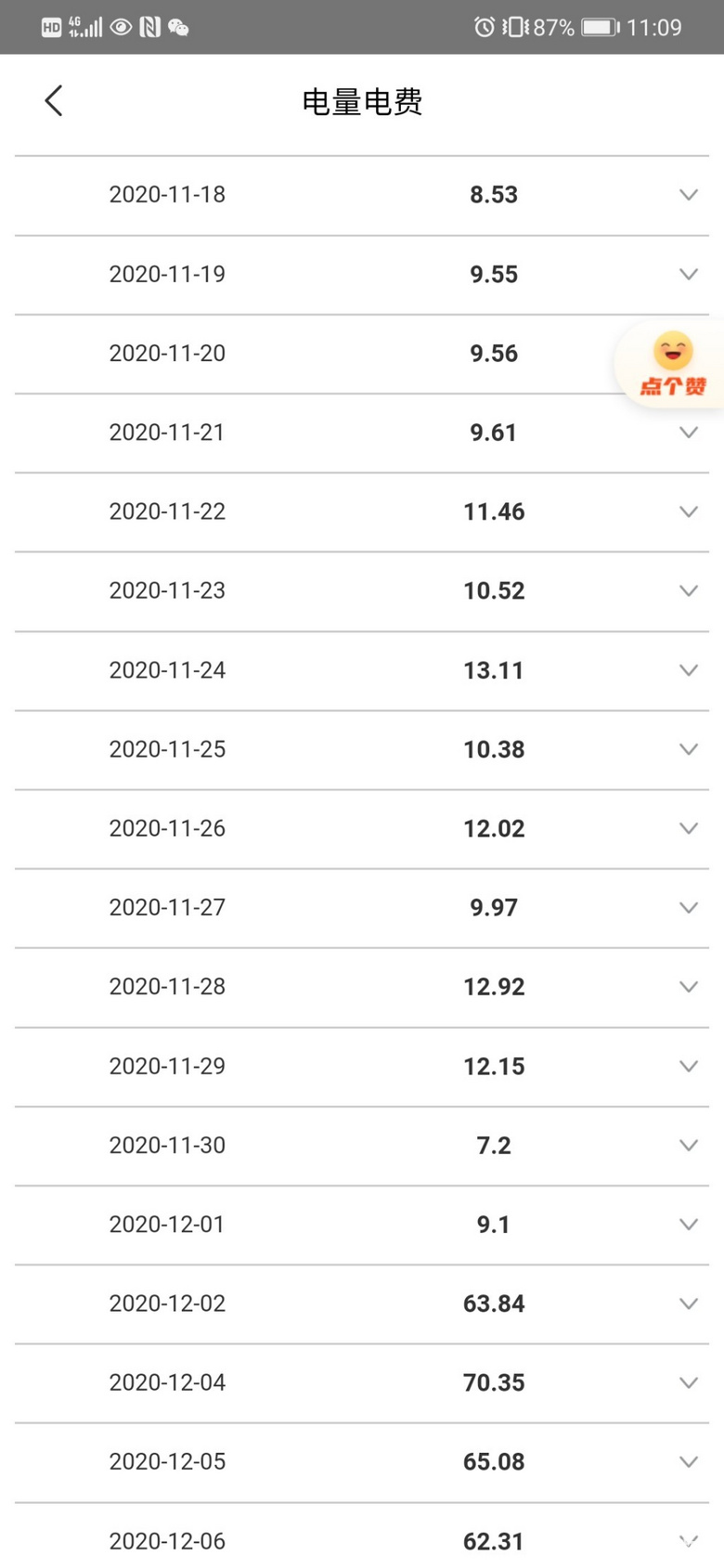
Task: Tap the 点个赞 like emoji button
Action: [x=673, y=364]
